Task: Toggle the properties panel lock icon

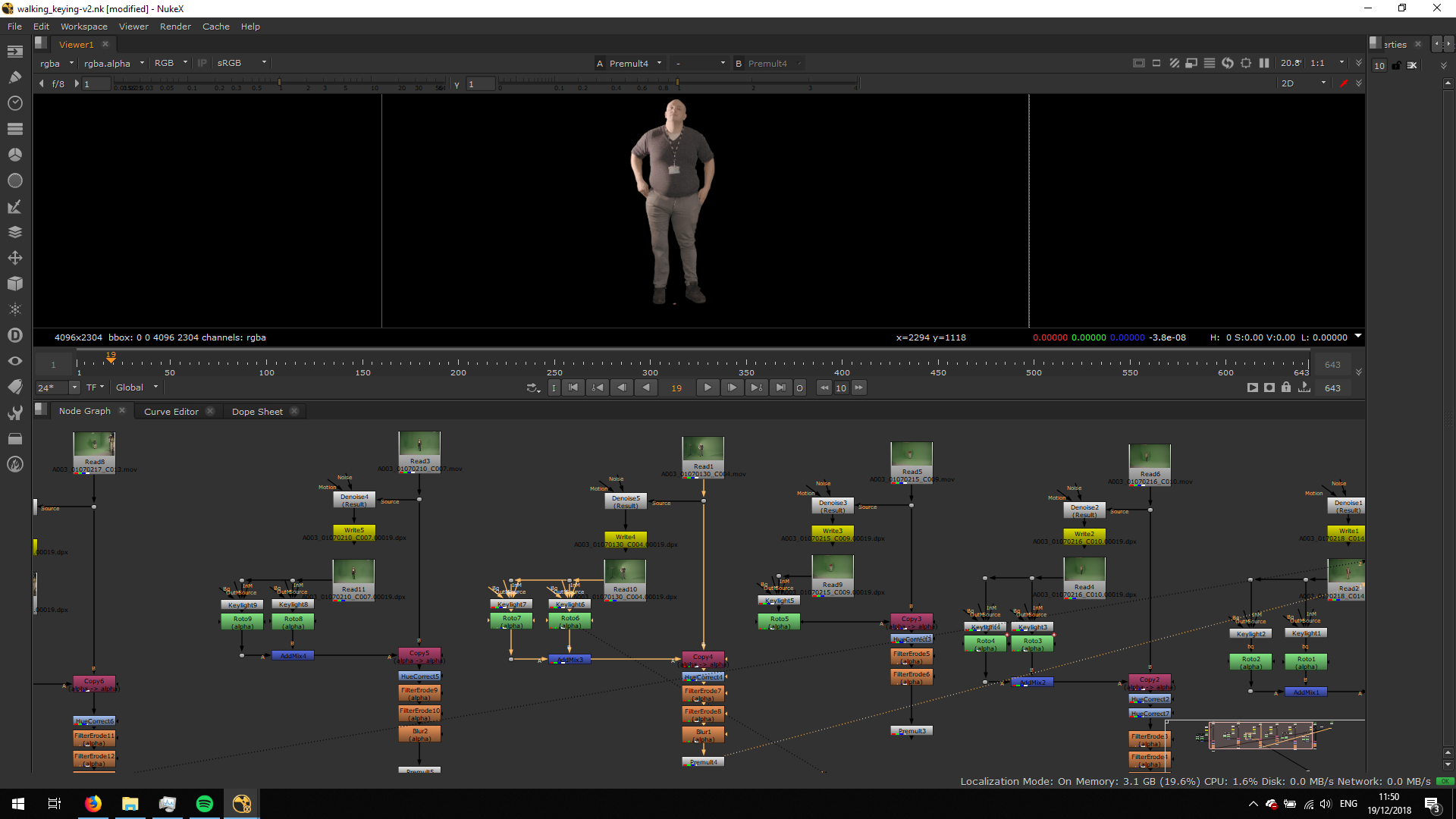Action: (1396, 65)
